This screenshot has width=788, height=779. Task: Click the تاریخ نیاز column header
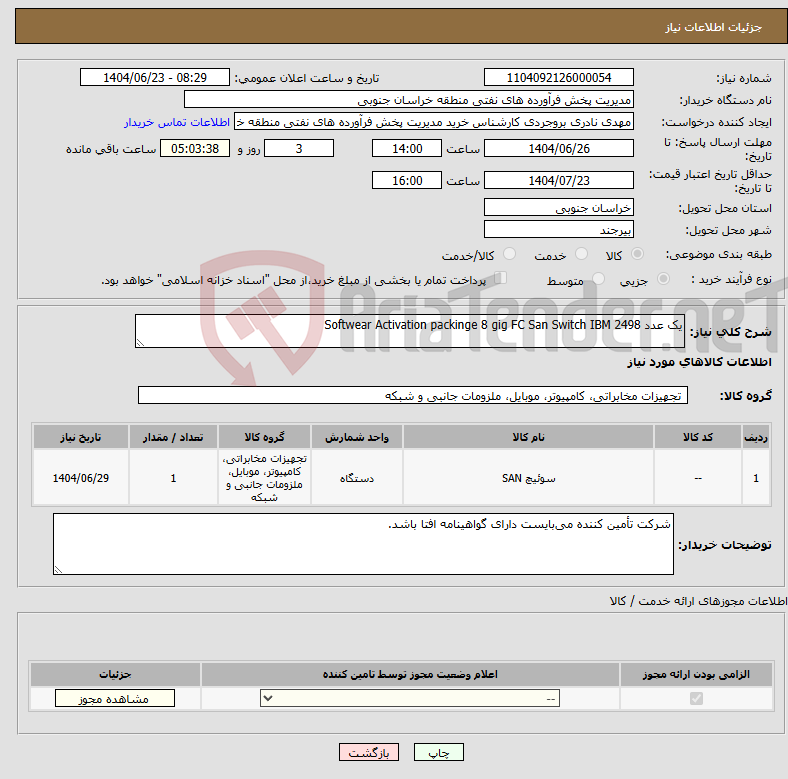[80, 437]
